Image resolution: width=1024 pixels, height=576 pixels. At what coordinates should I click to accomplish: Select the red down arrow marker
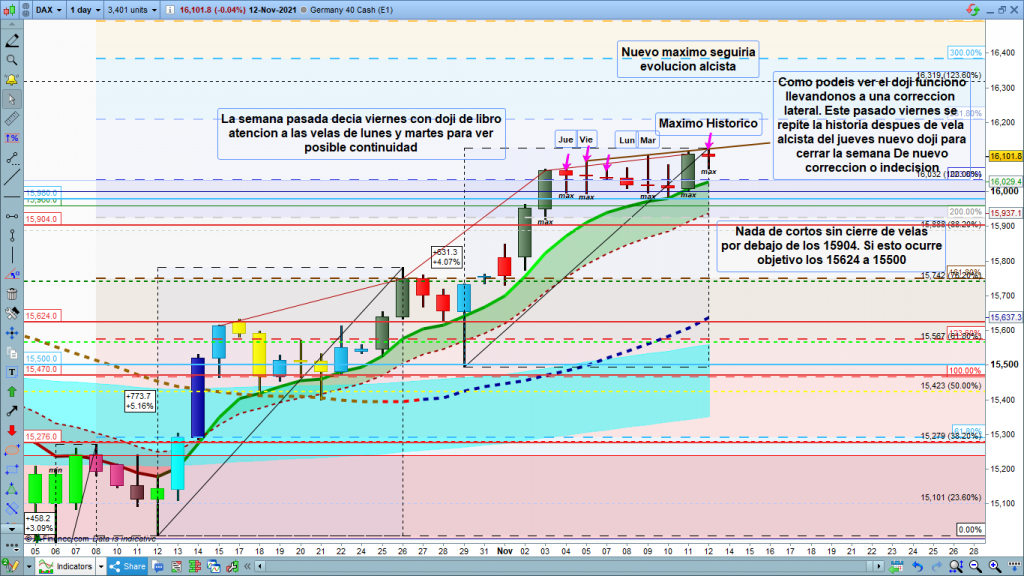(12, 431)
